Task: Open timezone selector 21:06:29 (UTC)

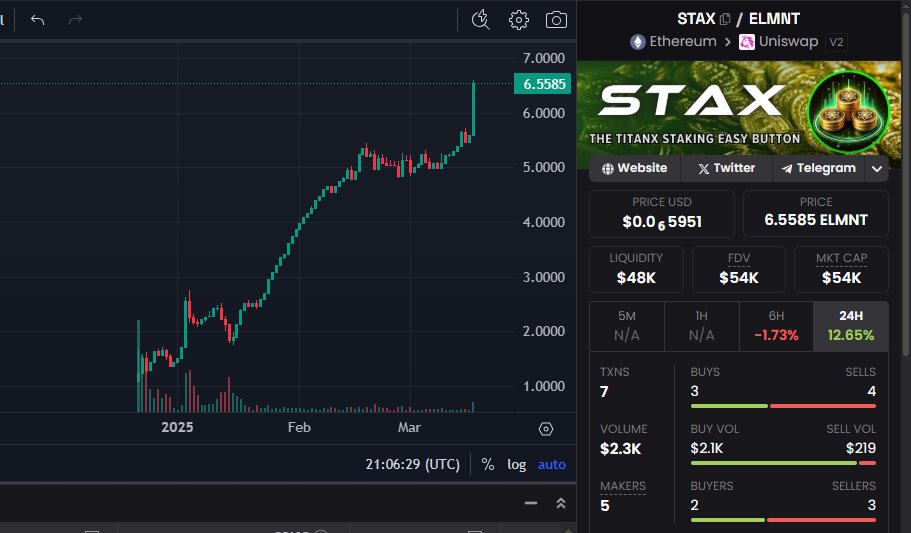Action: (413, 464)
